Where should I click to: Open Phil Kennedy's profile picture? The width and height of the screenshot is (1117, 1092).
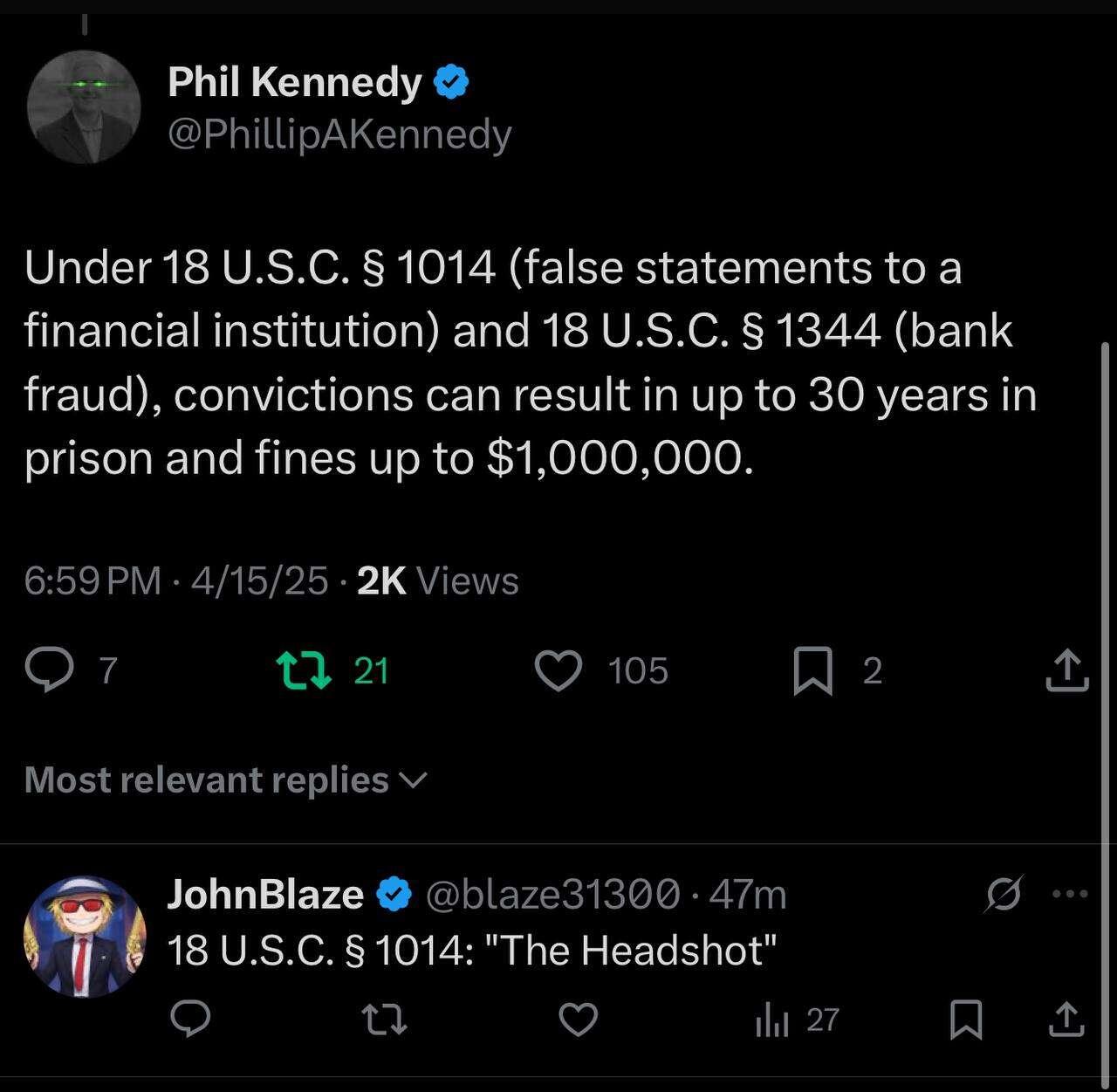coord(84,106)
